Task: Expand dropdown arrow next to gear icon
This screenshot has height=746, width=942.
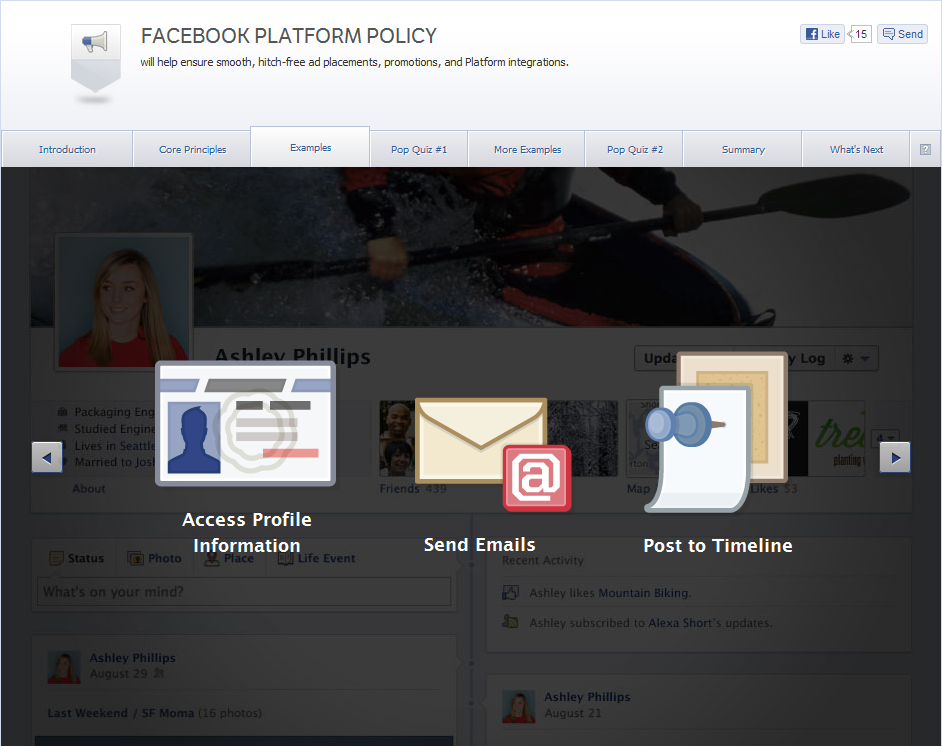Action: tap(865, 359)
